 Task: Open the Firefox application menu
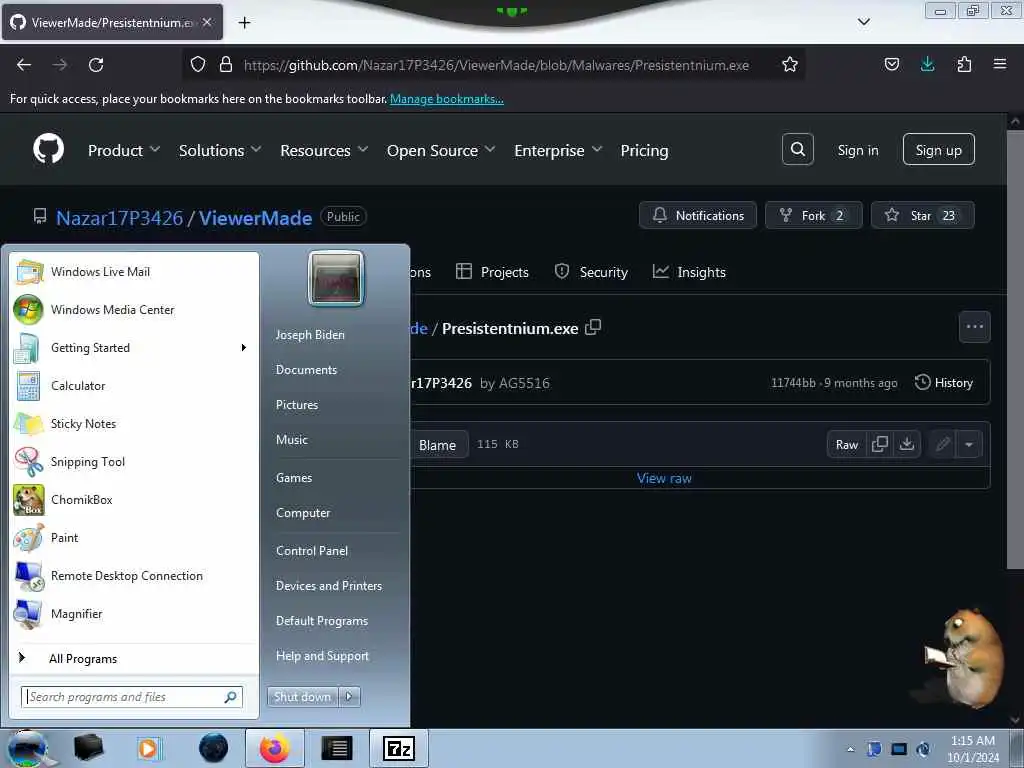(x=999, y=64)
